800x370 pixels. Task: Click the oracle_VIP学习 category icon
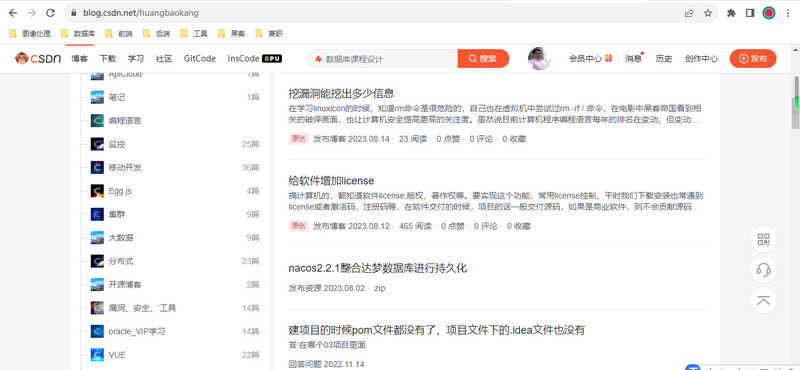click(x=97, y=331)
